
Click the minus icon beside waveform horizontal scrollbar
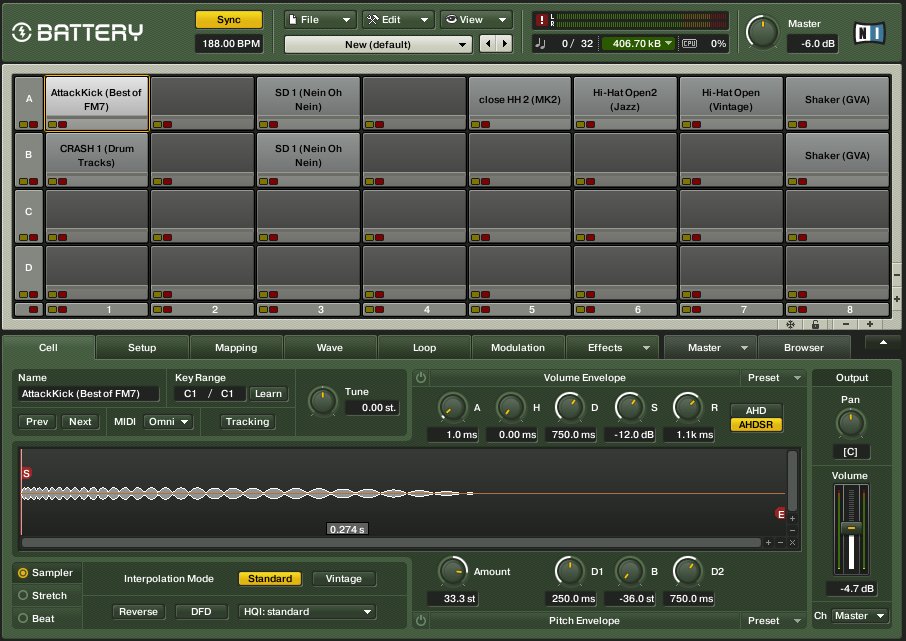click(x=781, y=543)
